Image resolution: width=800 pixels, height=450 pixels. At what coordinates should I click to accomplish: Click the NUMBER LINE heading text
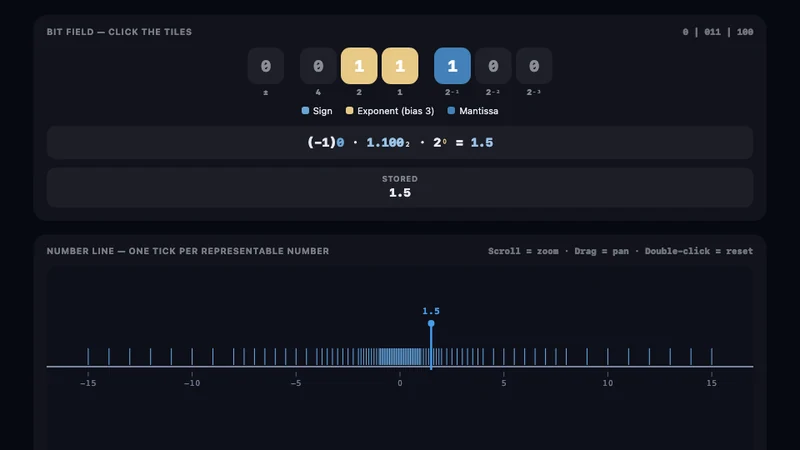(188, 251)
